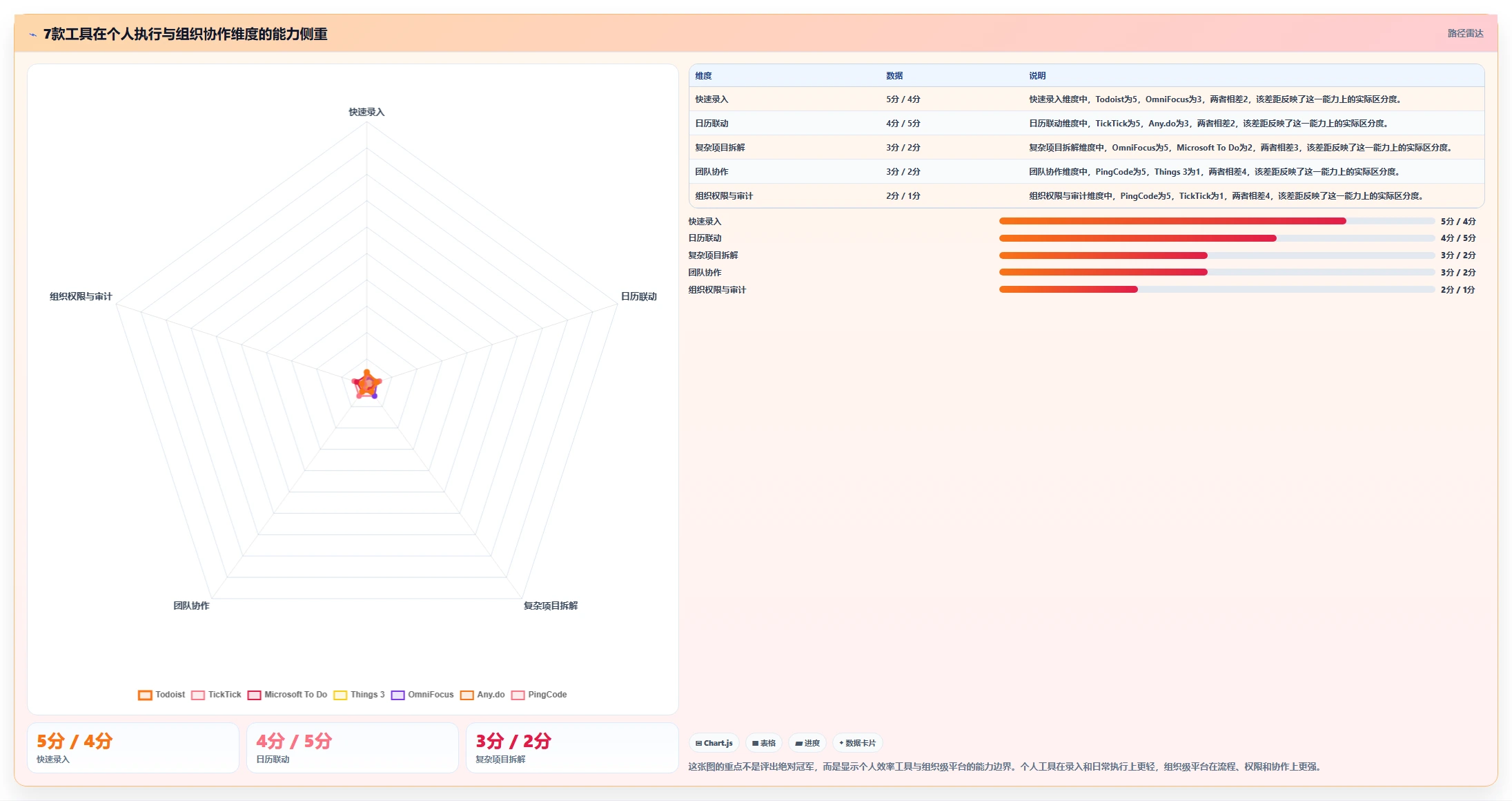Click the radar data polygon at chart center
1512x801 pixels.
click(366, 385)
